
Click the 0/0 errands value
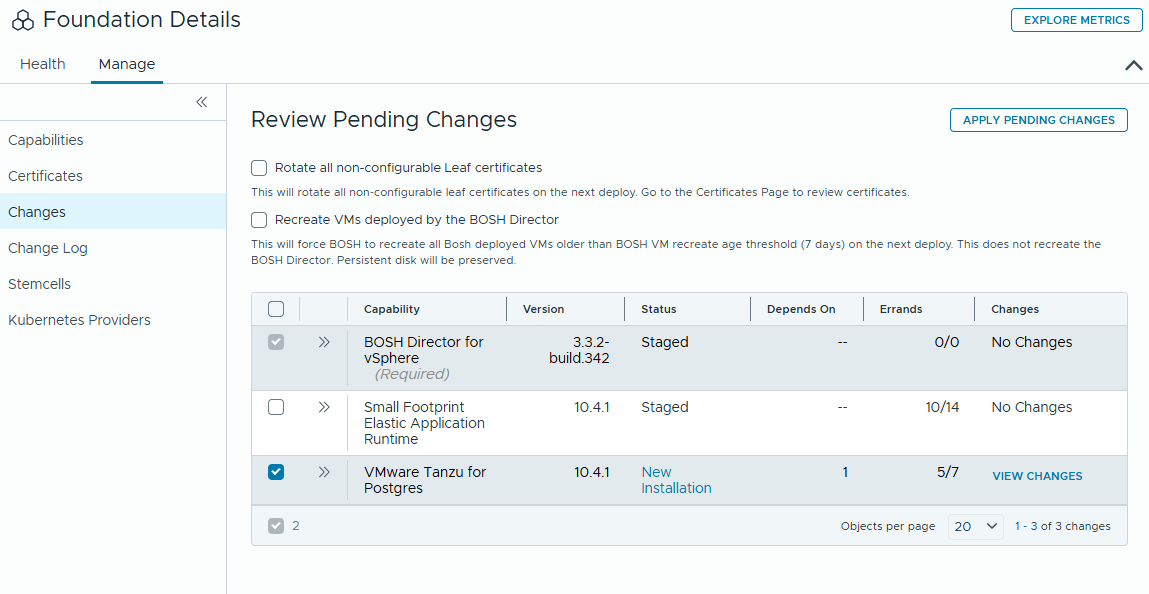[947, 342]
